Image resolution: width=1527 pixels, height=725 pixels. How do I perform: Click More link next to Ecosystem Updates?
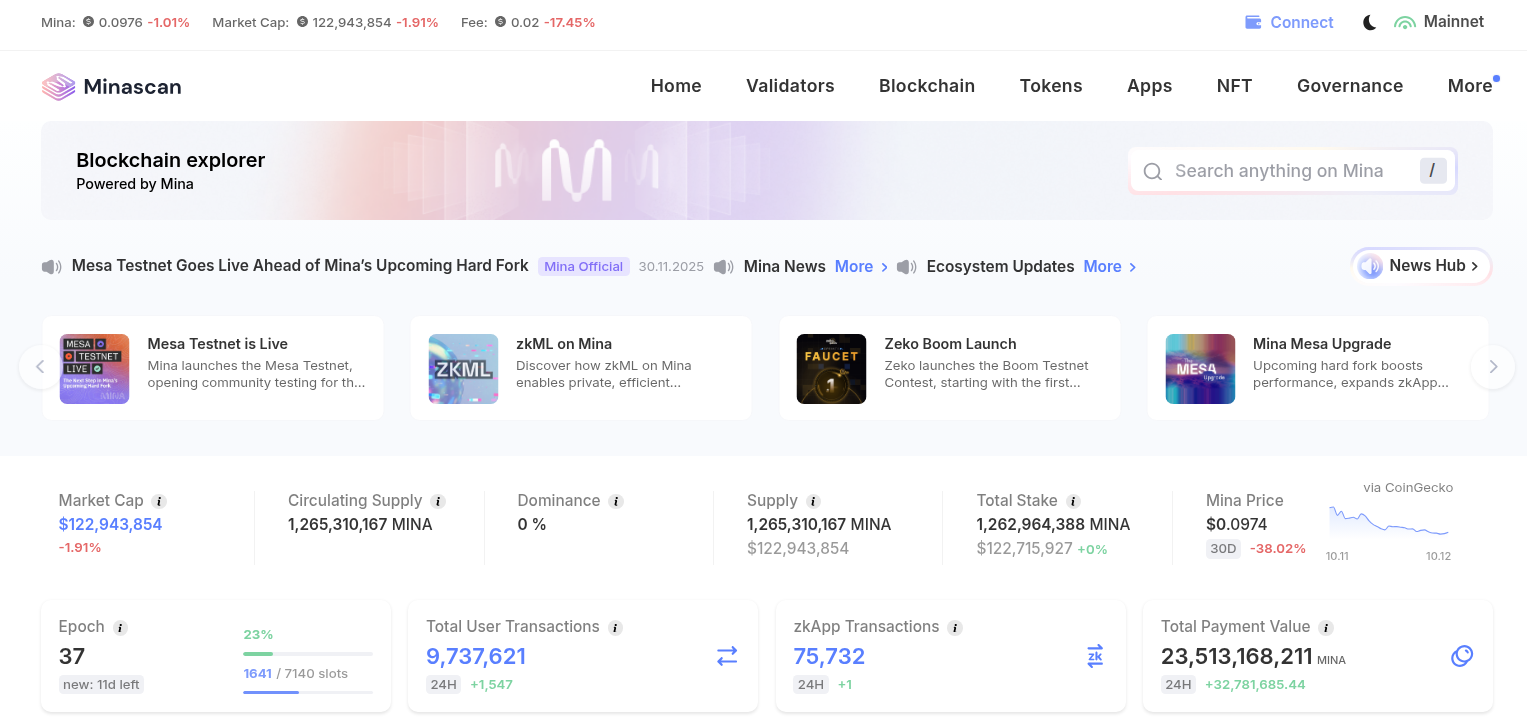pyautogui.click(x=1109, y=267)
